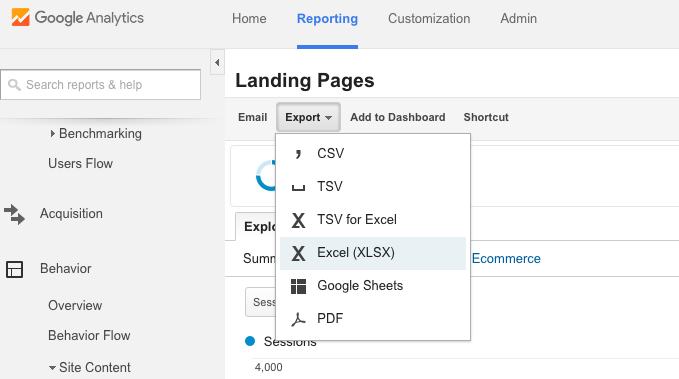Viewport: 679px width, 379px height.
Task: Open the Export dropdown
Action: 308,117
